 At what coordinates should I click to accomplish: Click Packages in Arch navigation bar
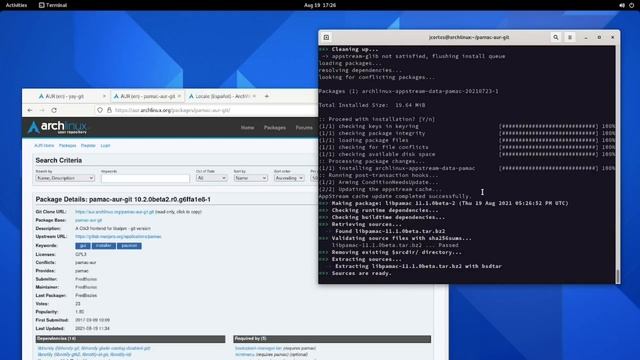[275, 128]
